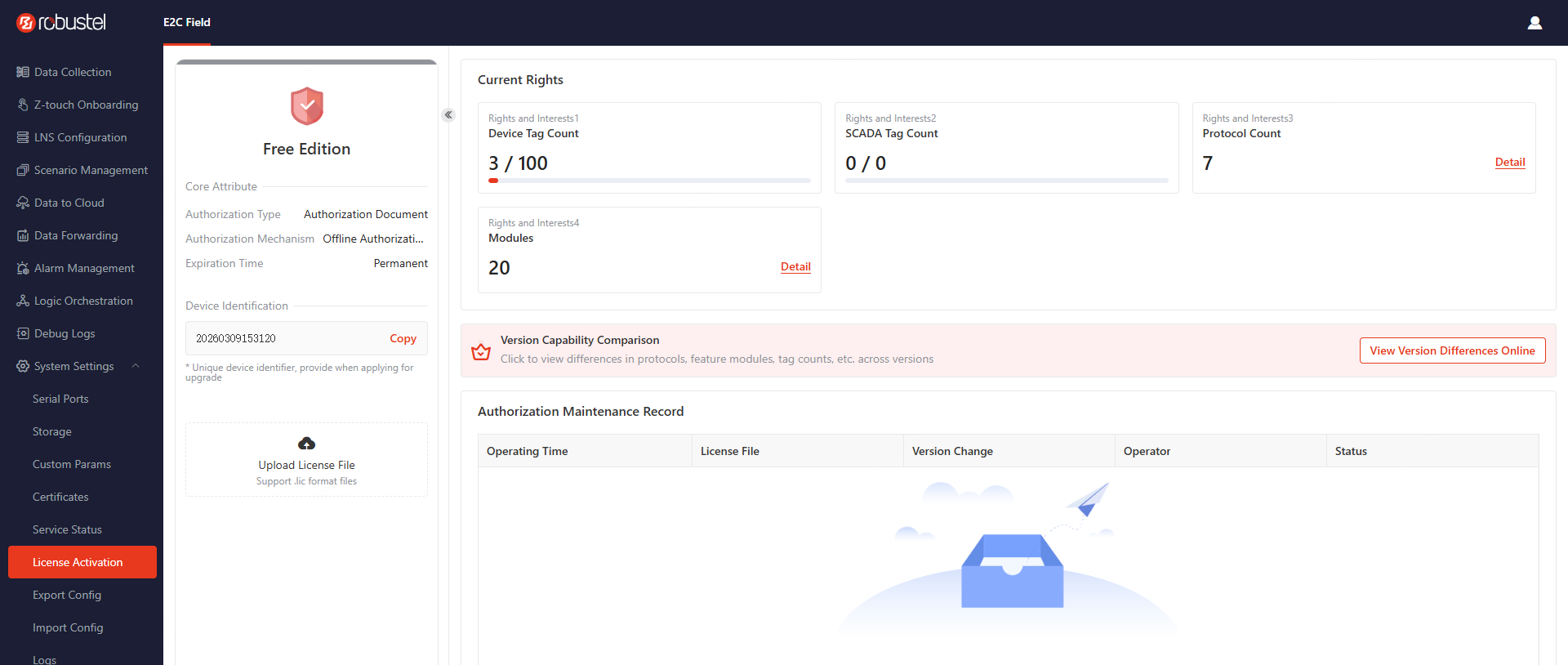Click the LNS Configuration icon
Screen dimensions: 1568x665
pos(23,137)
